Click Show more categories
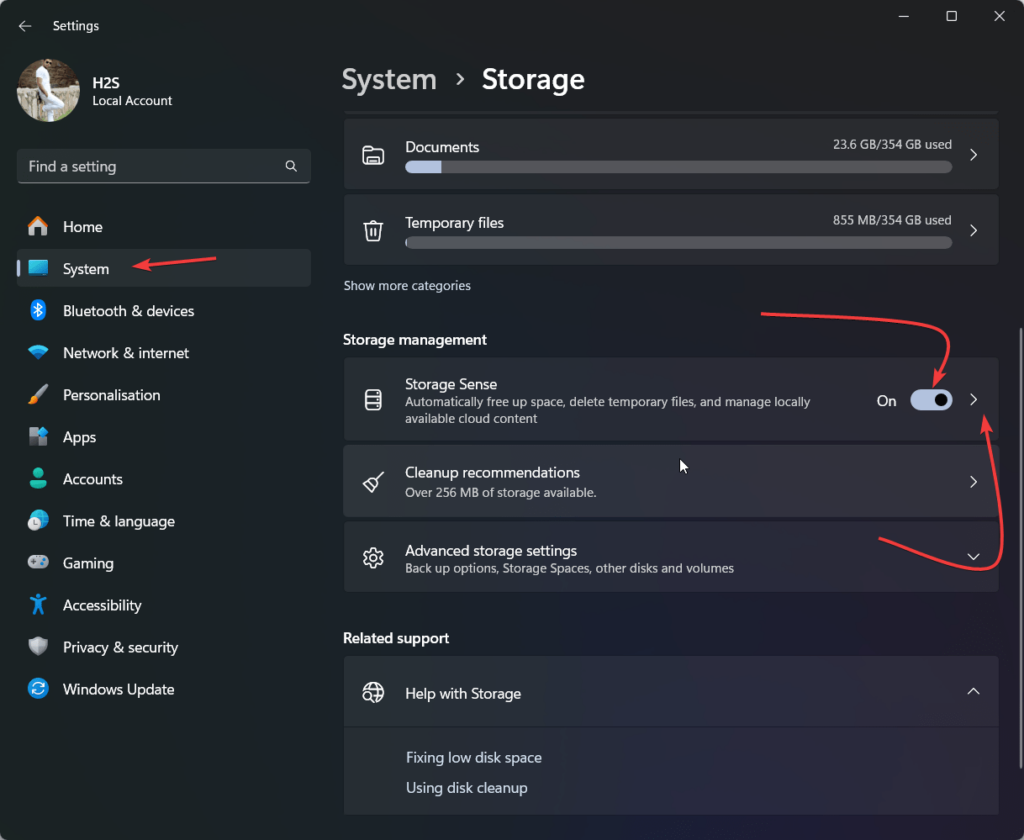 tap(407, 285)
